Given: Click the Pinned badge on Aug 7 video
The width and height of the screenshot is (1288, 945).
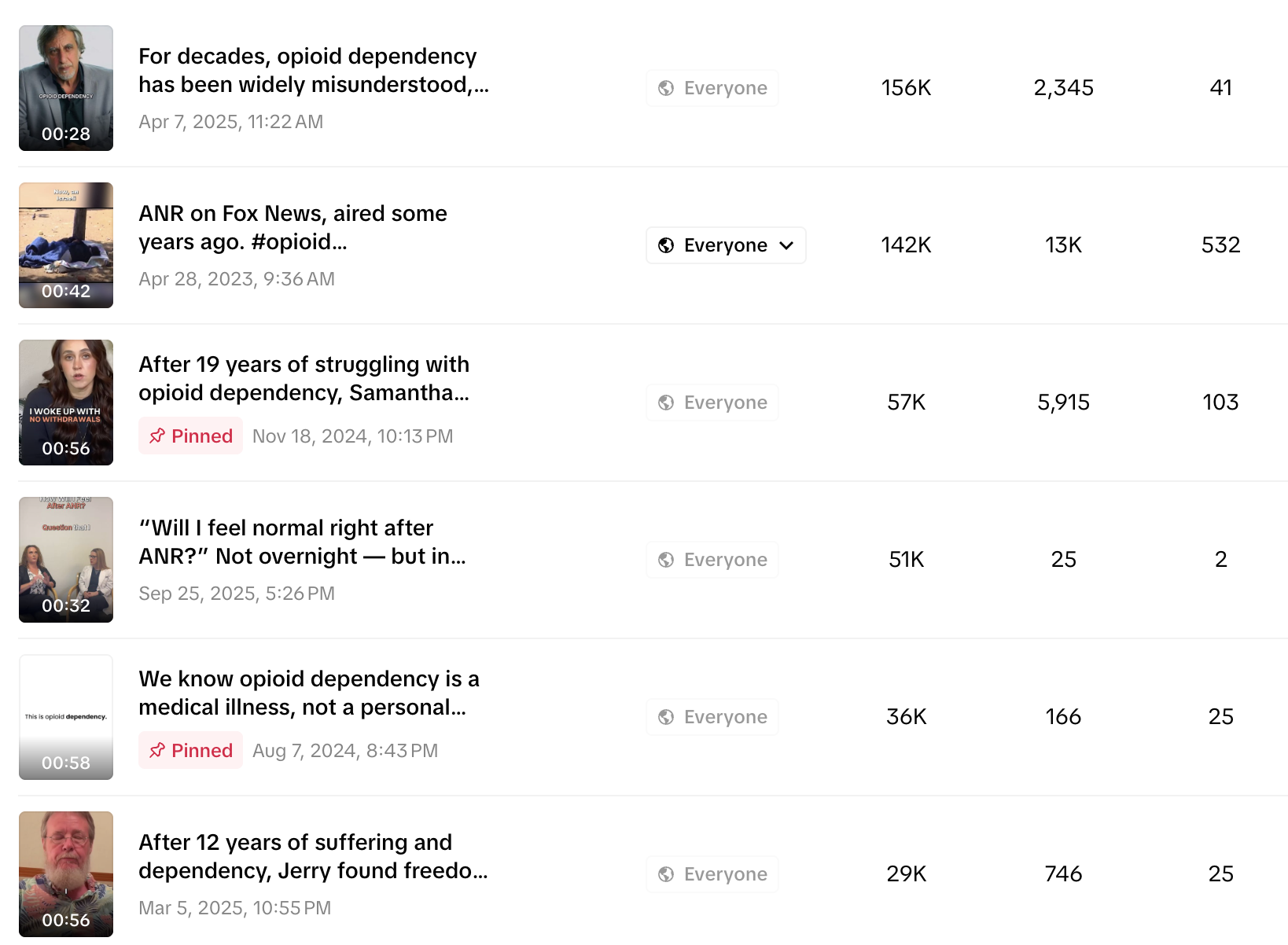Looking at the screenshot, I should pyautogui.click(x=191, y=750).
